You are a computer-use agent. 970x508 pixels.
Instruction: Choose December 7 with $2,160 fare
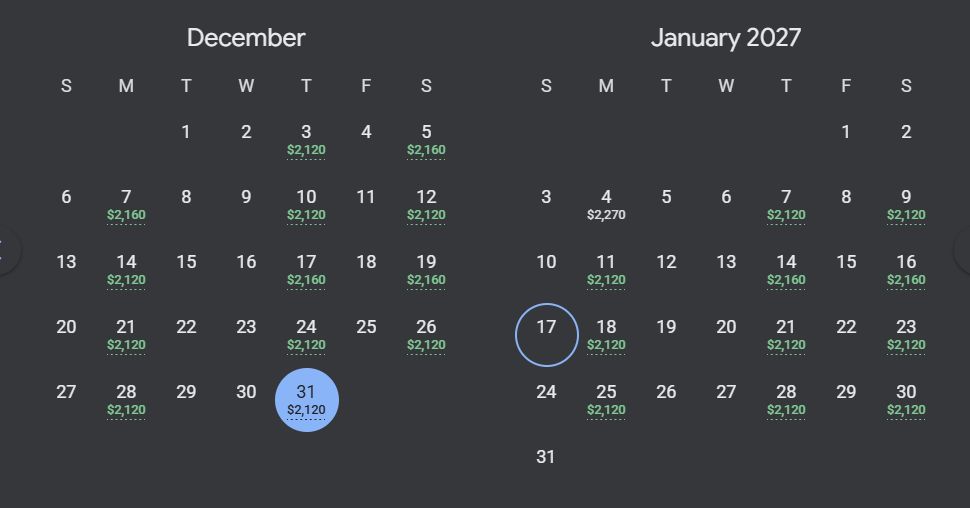point(126,205)
